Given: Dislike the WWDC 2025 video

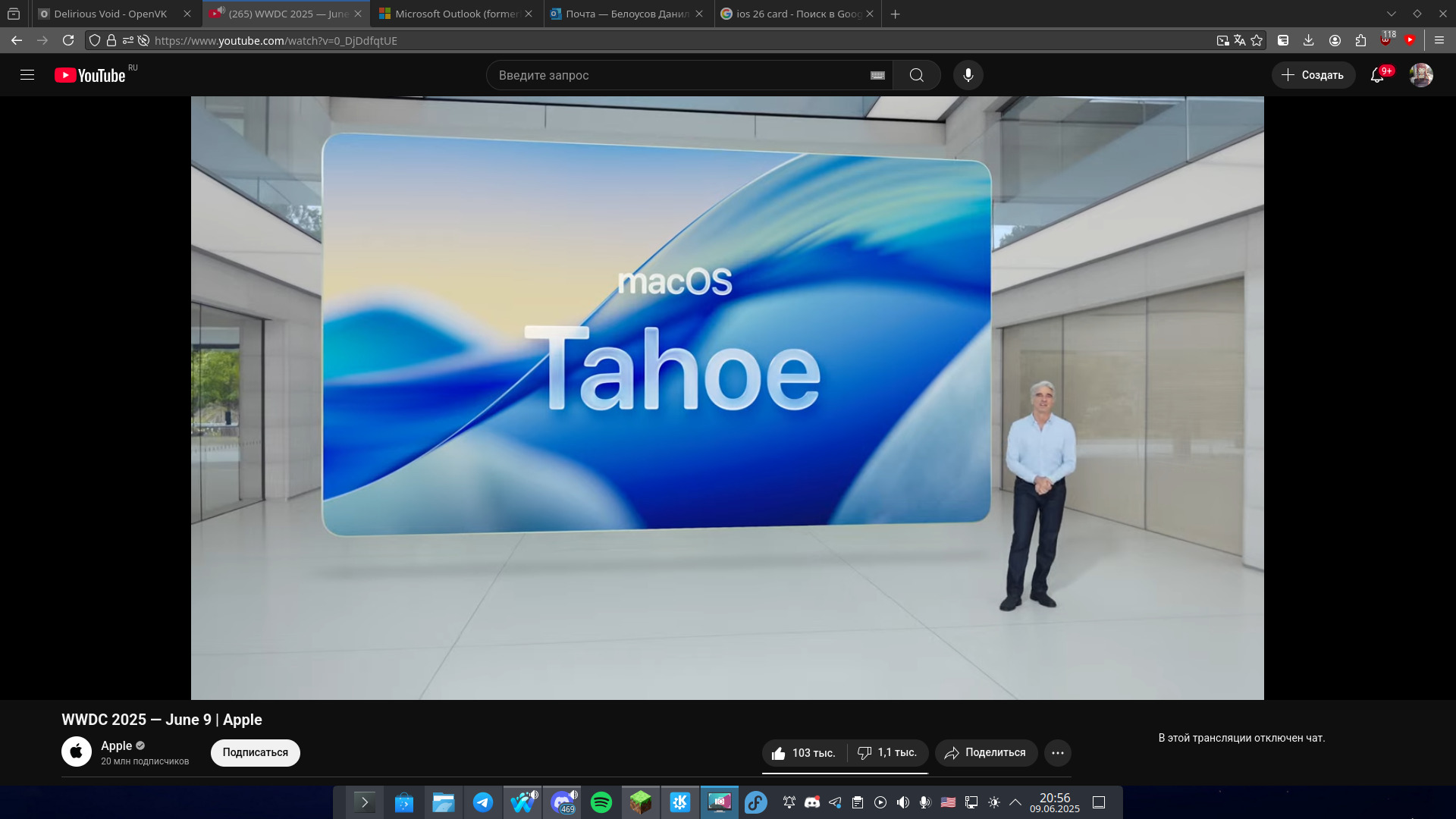Looking at the screenshot, I should click(887, 753).
